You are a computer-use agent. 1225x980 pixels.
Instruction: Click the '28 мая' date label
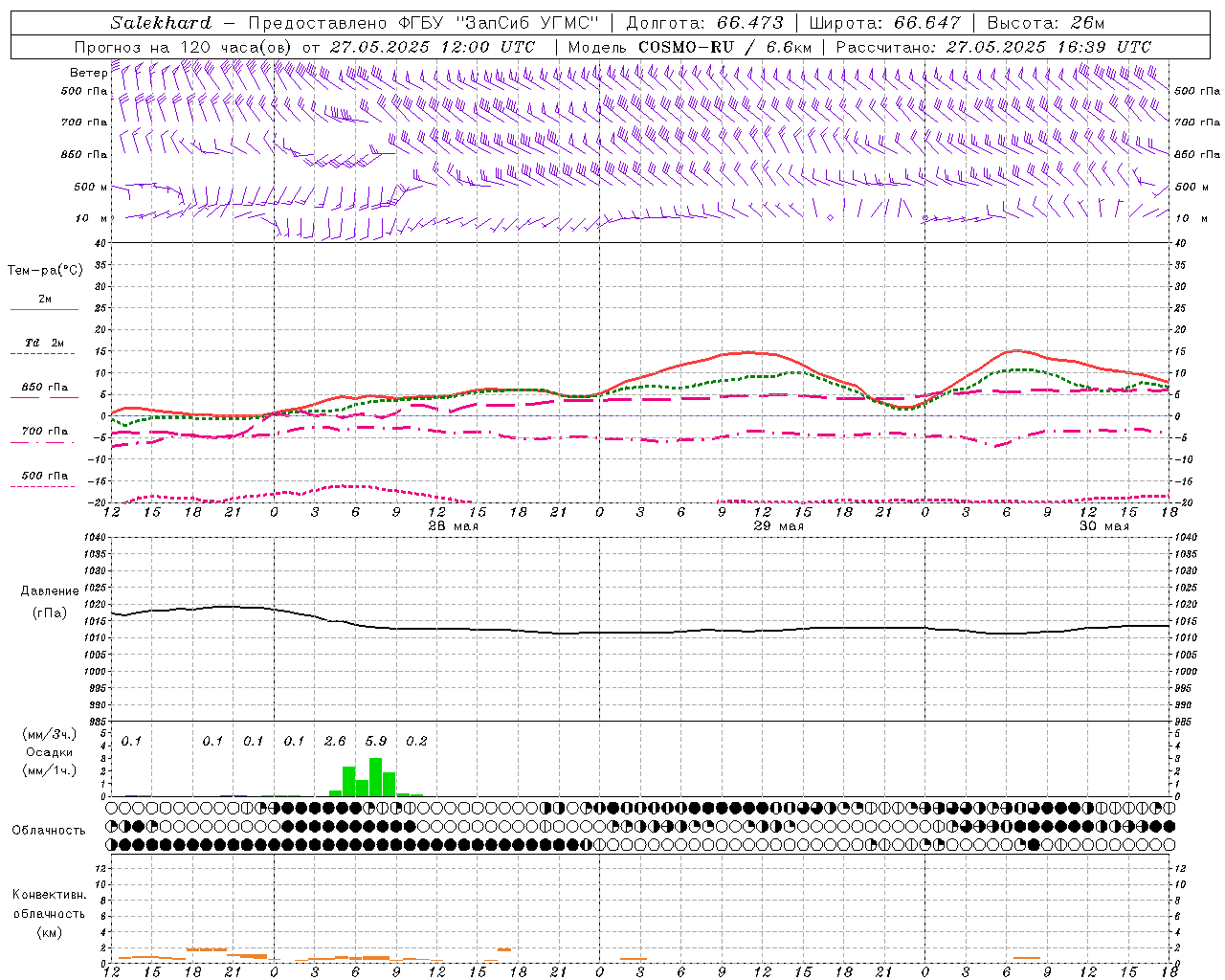[x=454, y=526]
